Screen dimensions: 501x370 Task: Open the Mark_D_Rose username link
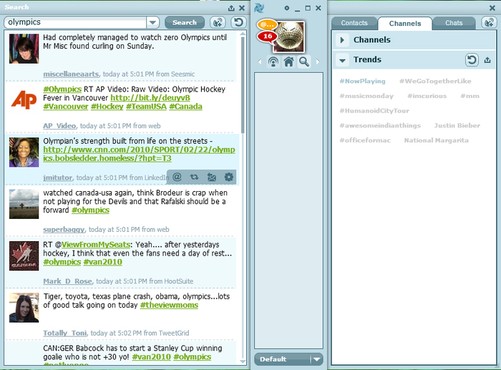[x=68, y=281]
